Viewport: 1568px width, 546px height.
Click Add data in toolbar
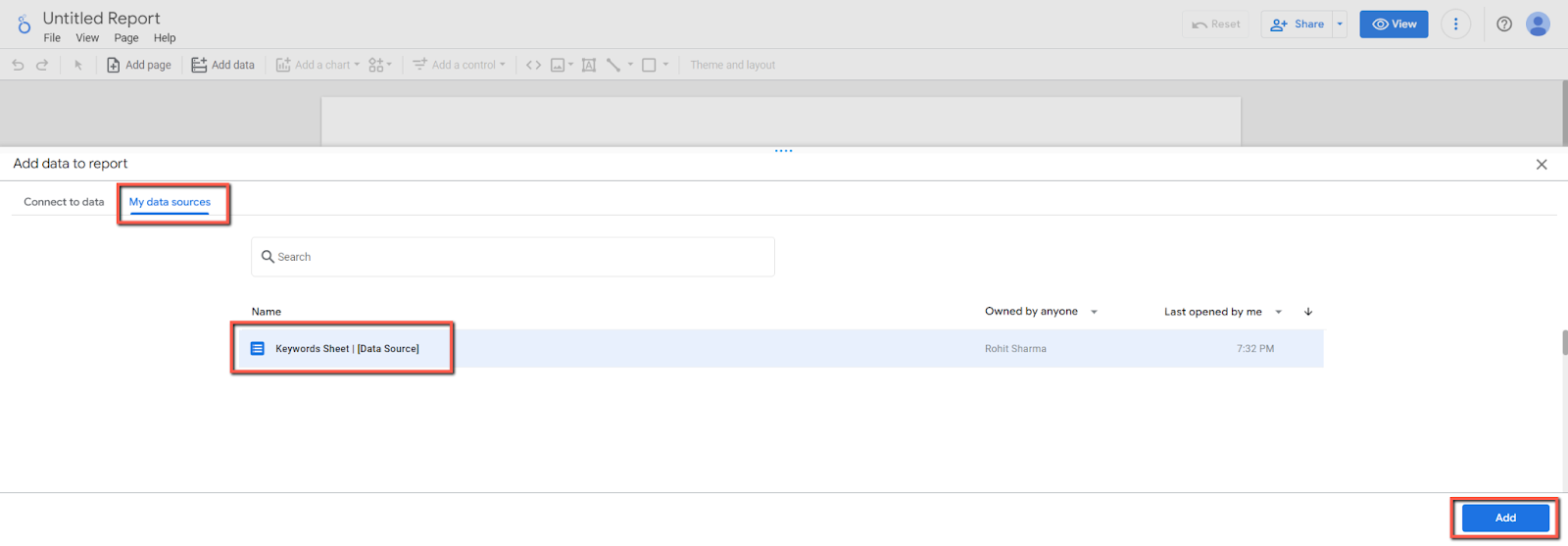pyautogui.click(x=222, y=65)
